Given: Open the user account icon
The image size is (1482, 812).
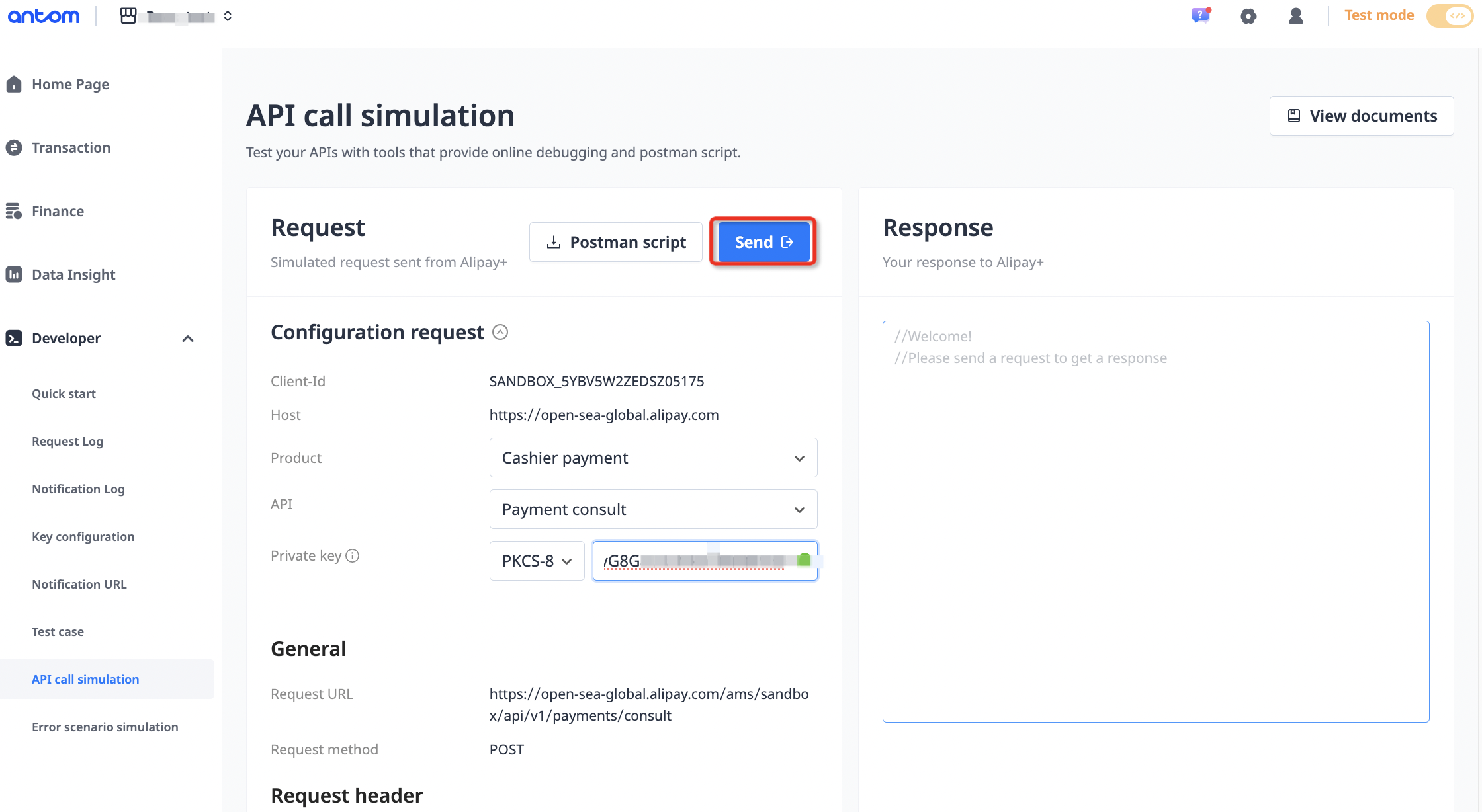Looking at the screenshot, I should 1295,16.
